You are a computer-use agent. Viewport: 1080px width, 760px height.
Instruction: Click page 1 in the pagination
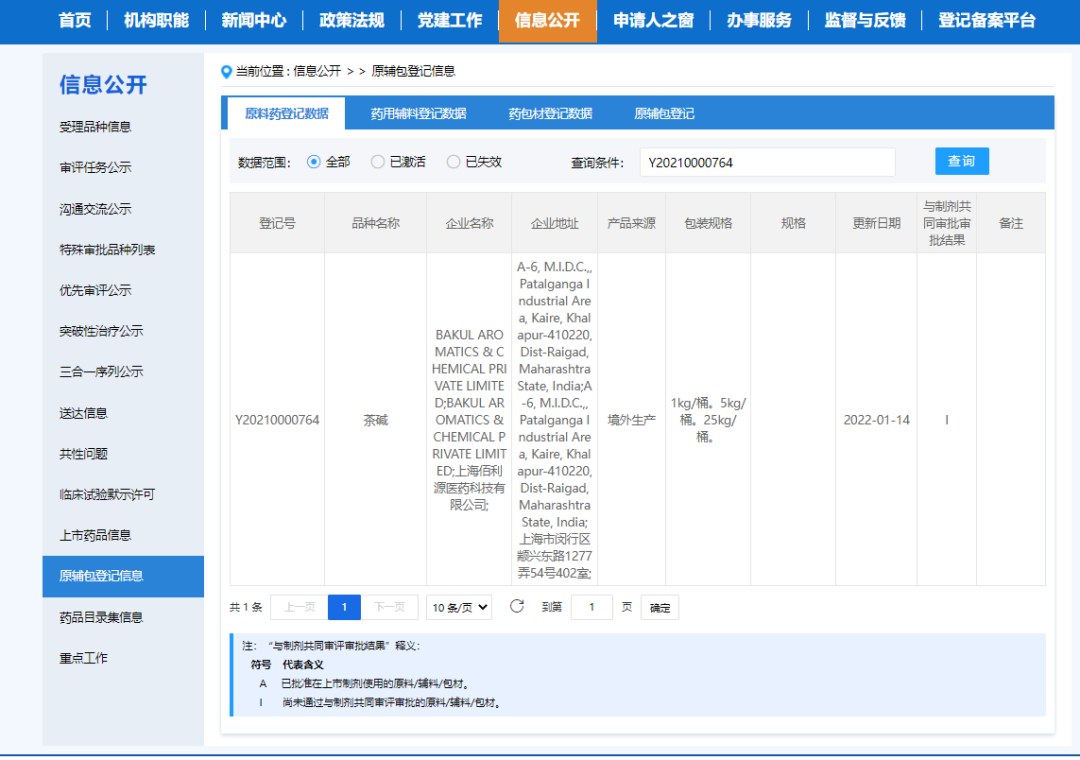pos(344,607)
